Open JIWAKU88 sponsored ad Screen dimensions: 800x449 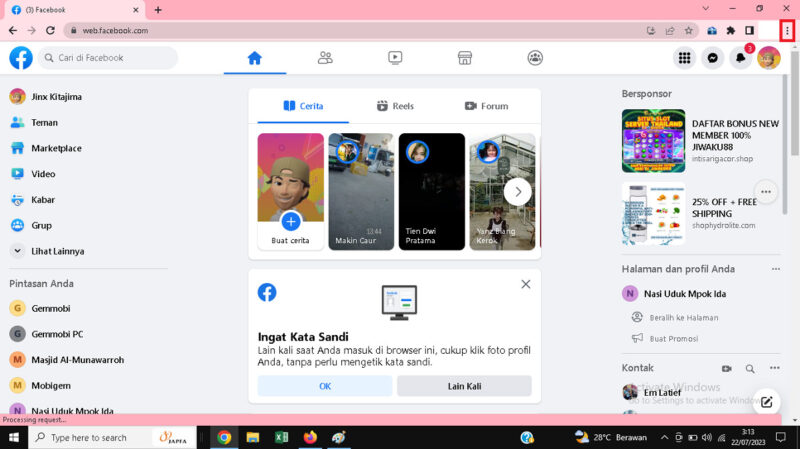tap(701, 141)
